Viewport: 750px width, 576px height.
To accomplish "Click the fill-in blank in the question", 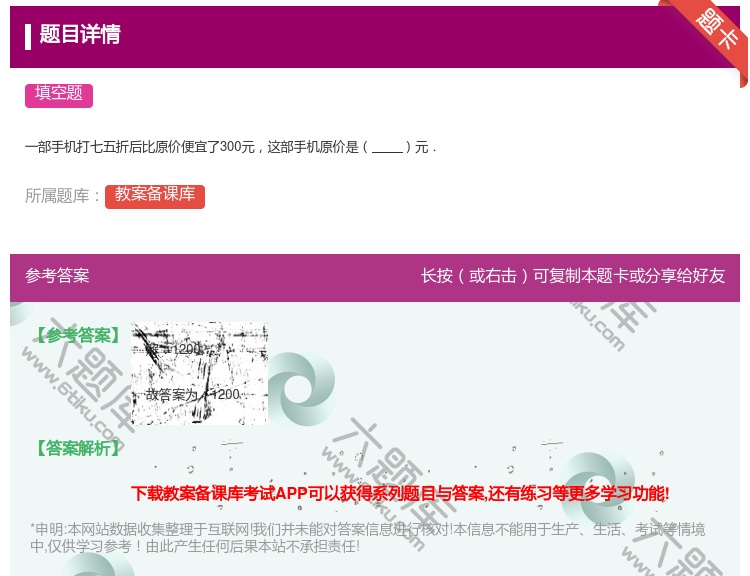I will [387, 147].
